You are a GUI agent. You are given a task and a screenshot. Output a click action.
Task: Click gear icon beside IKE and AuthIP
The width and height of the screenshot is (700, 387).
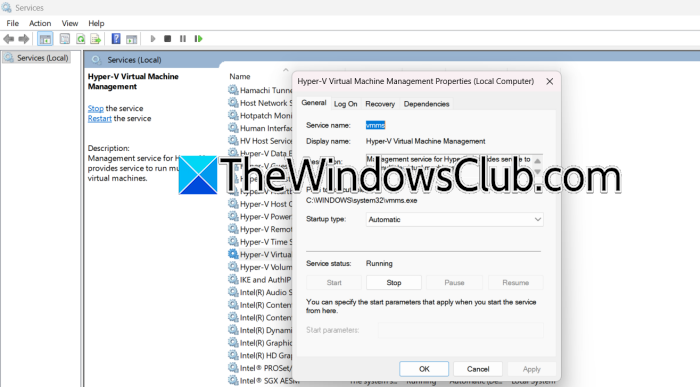point(233,279)
